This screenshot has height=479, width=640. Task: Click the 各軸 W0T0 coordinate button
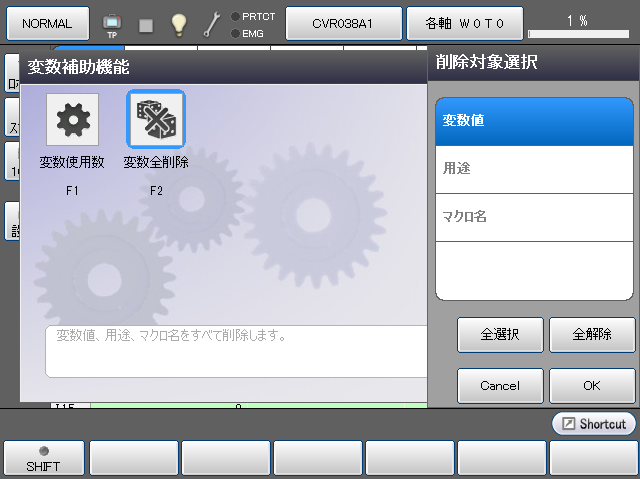(x=464, y=23)
